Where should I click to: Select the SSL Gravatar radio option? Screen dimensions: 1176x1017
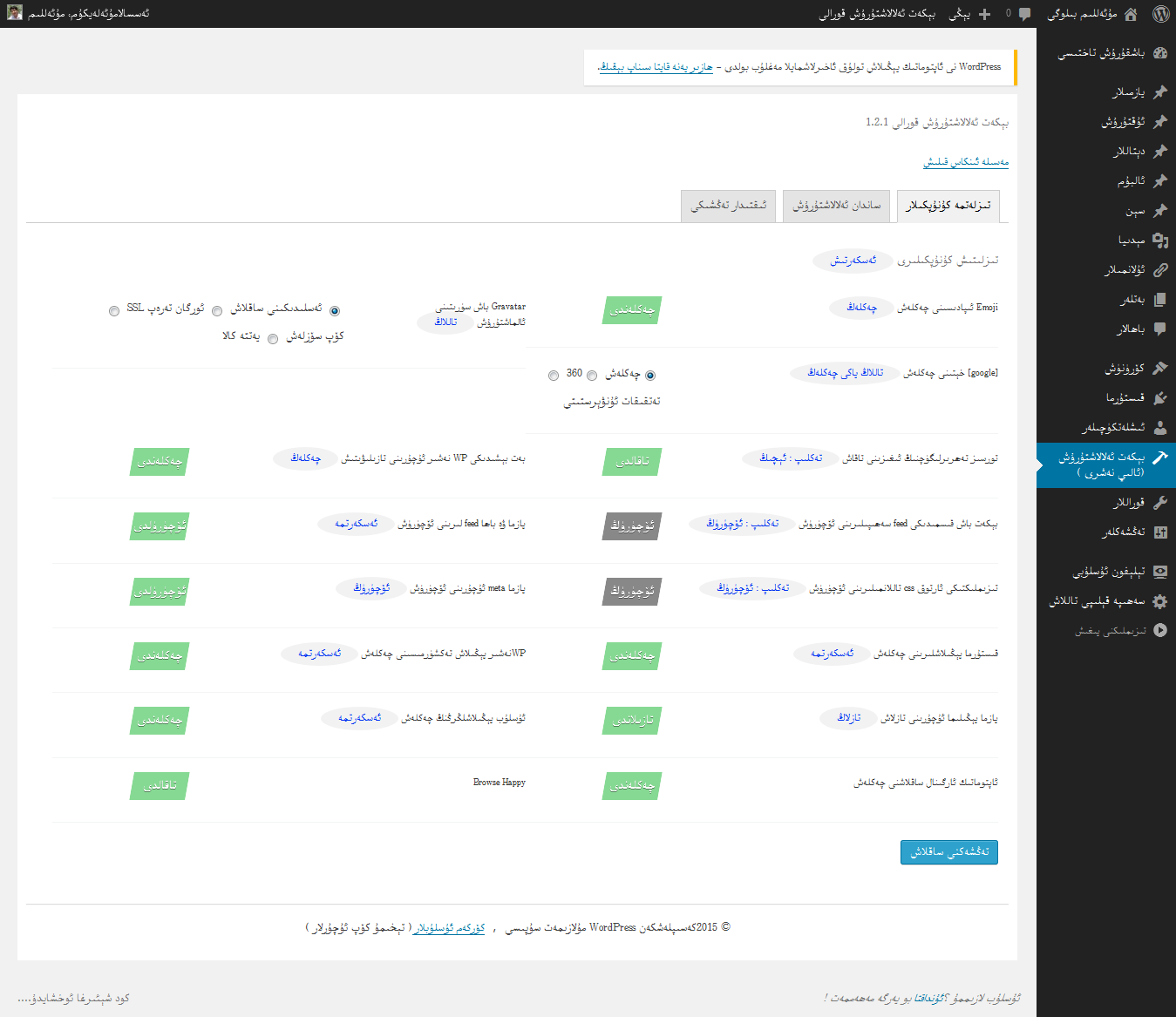114,311
